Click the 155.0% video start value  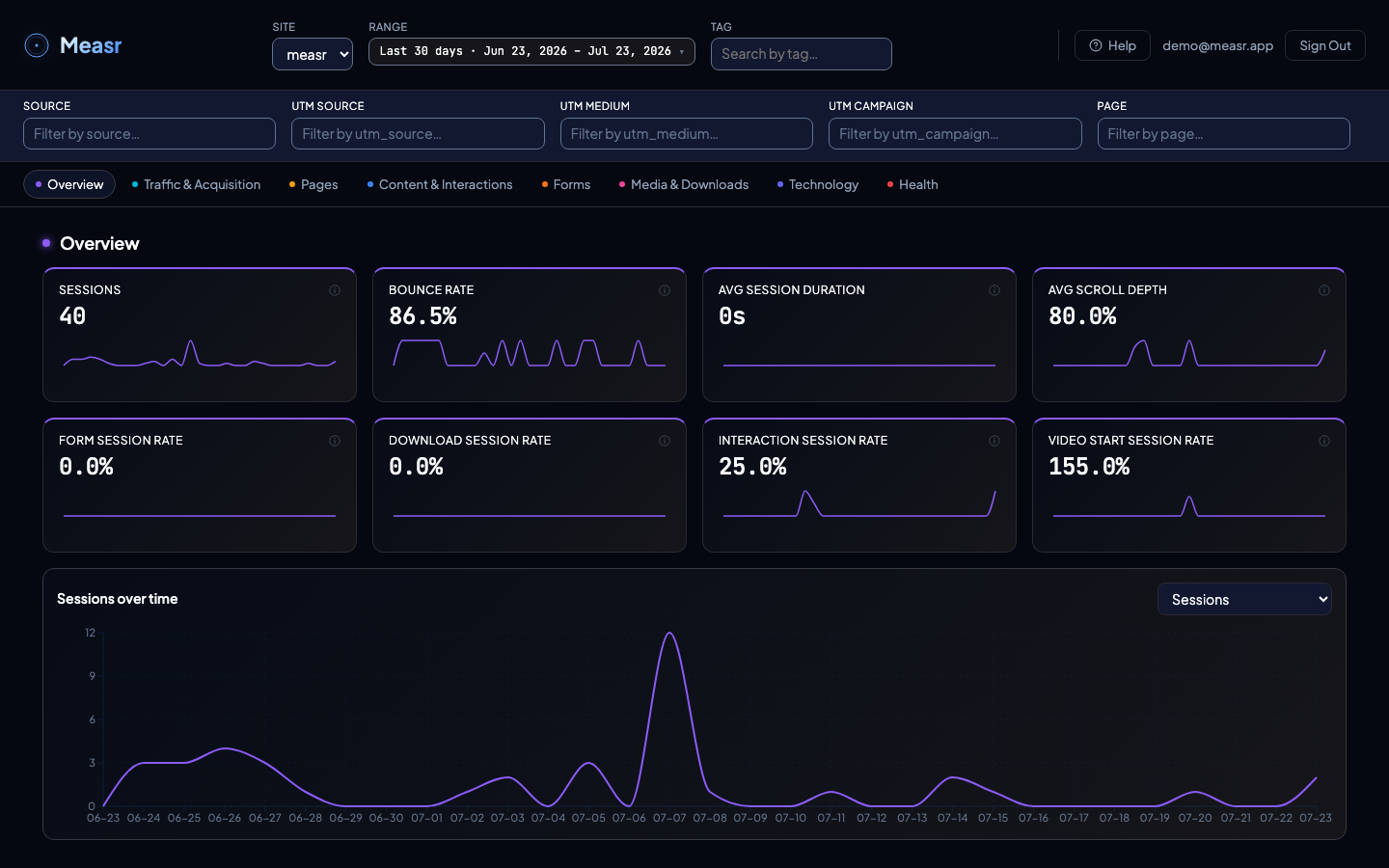coord(1089,467)
